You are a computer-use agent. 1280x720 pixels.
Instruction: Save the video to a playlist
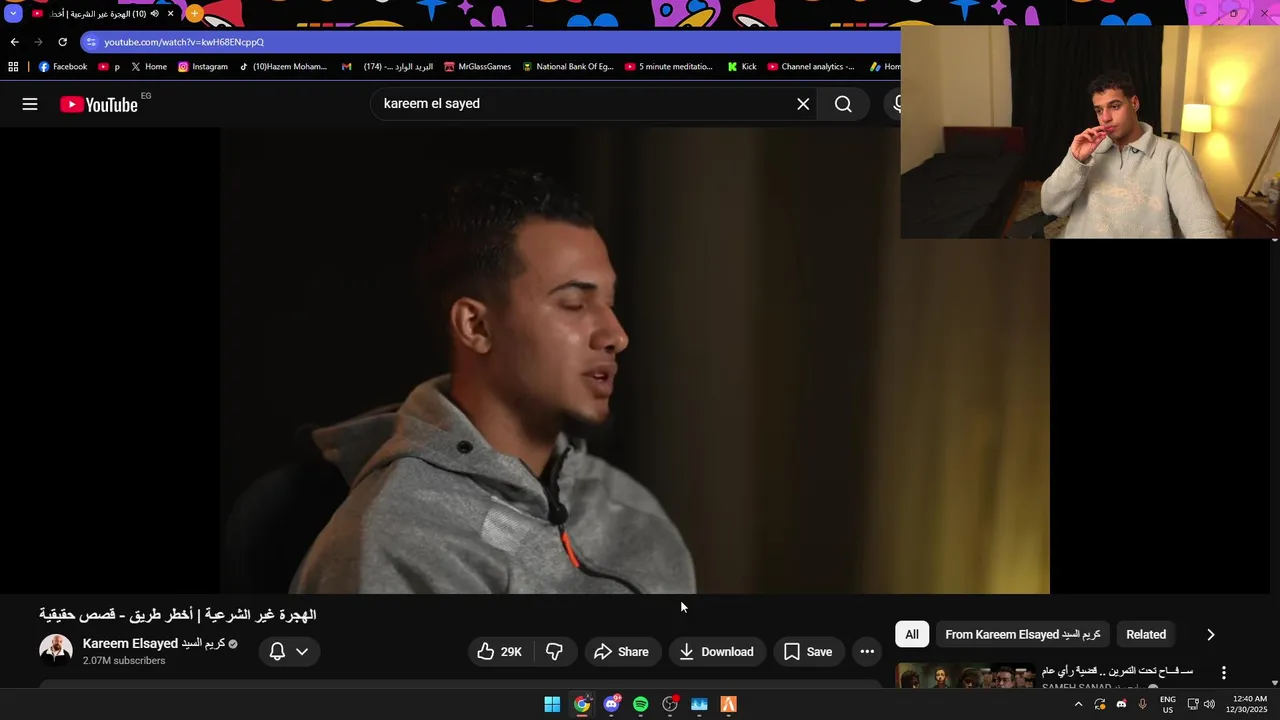pyautogui.click(x=808, y=652)
